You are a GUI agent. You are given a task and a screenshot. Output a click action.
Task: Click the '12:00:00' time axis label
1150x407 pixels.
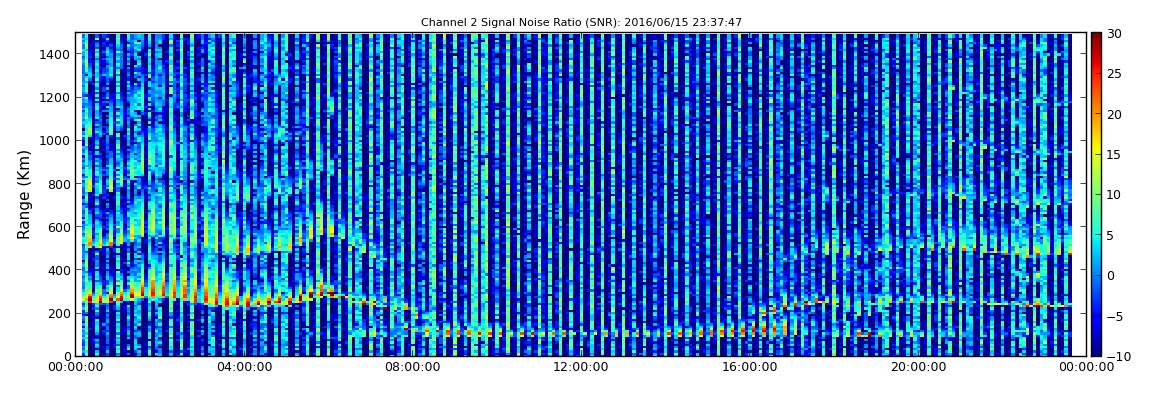pos(579,367)
